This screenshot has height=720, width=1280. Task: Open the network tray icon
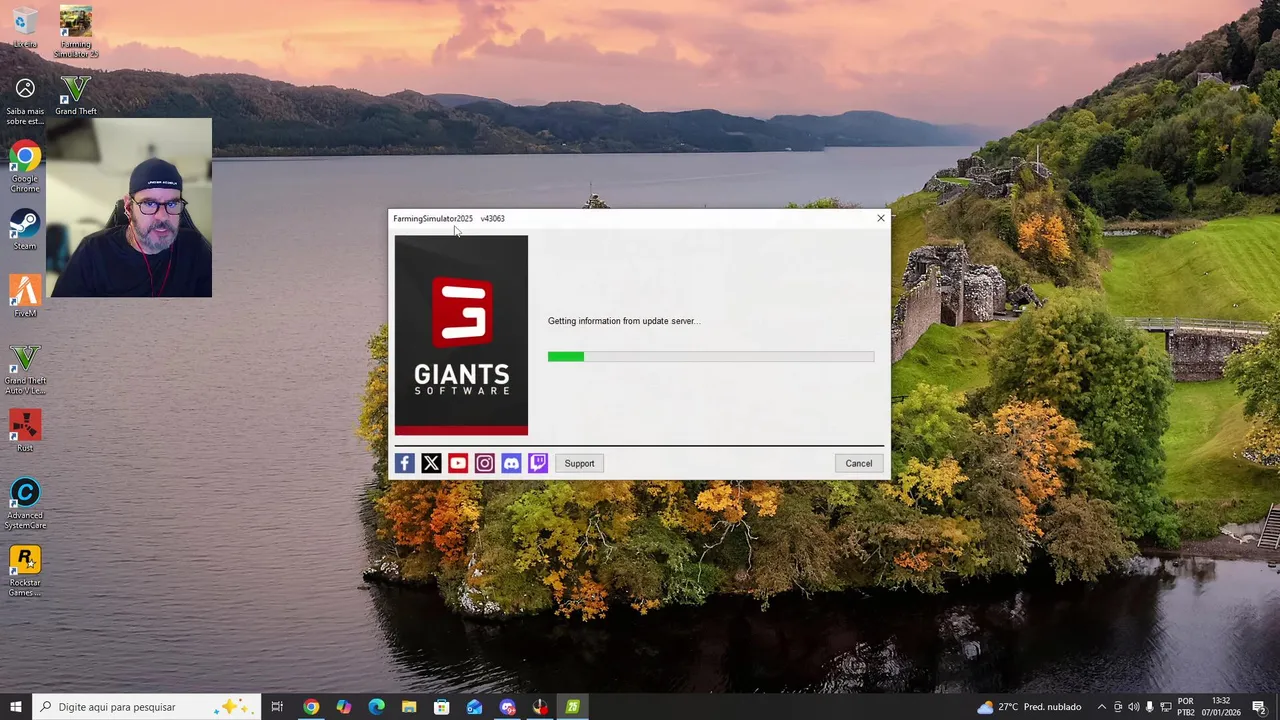click(1165, 707)
